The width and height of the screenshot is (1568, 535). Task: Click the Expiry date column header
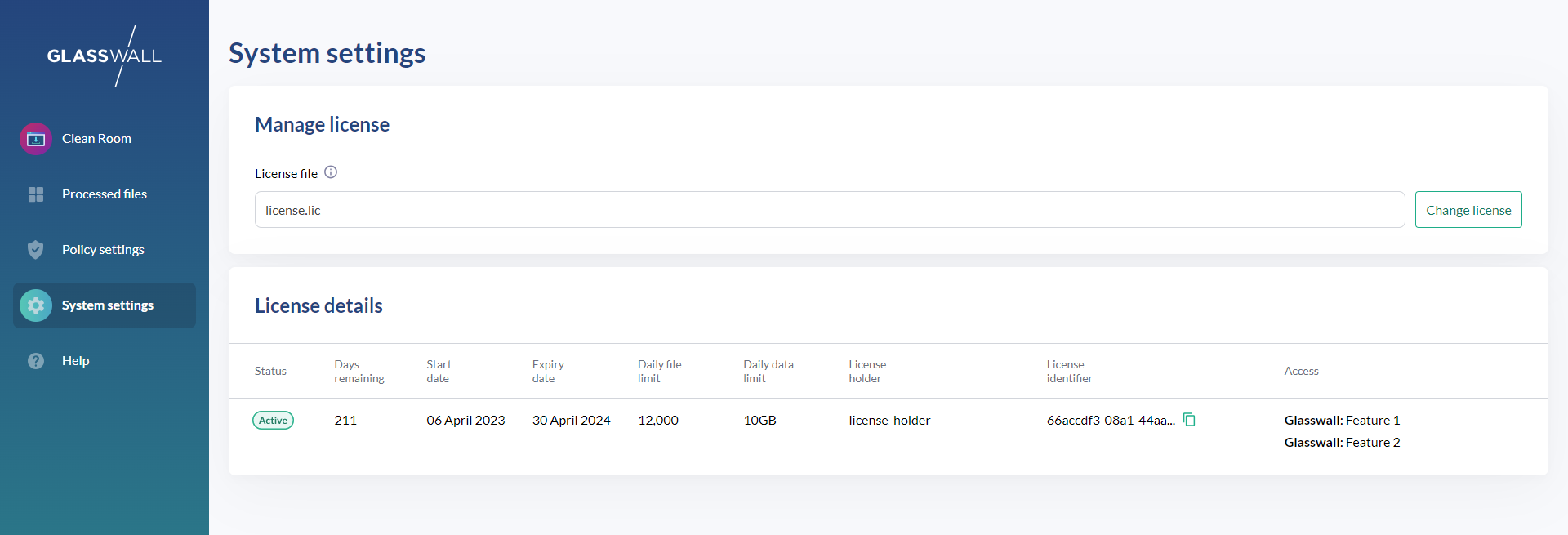(548, 372)
